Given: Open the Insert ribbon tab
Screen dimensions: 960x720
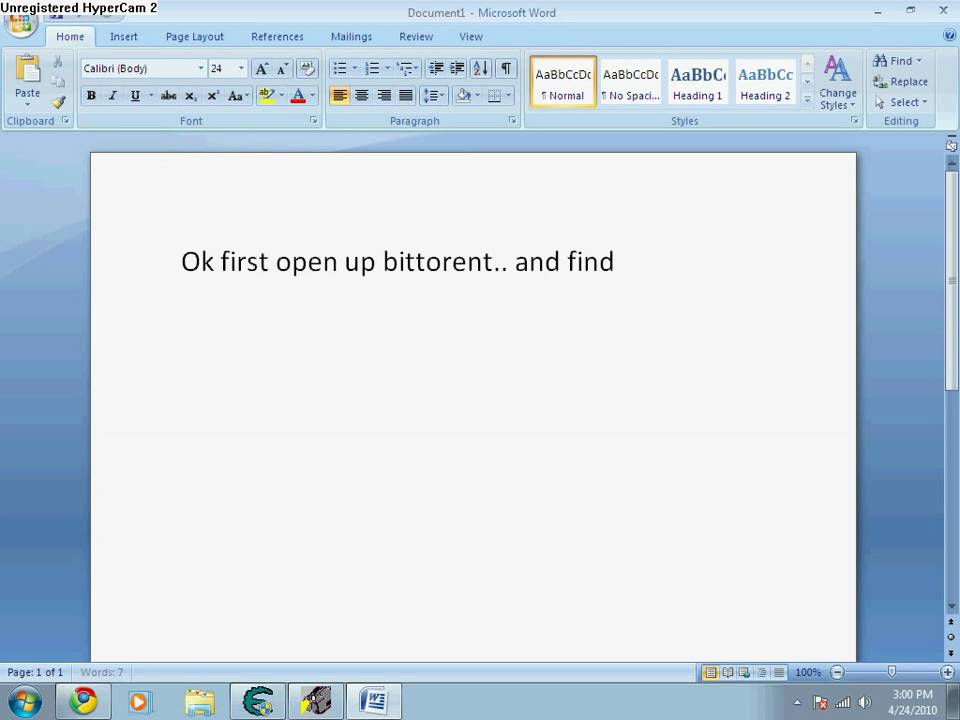Looking at the screenshot, I should pos(124,37).
